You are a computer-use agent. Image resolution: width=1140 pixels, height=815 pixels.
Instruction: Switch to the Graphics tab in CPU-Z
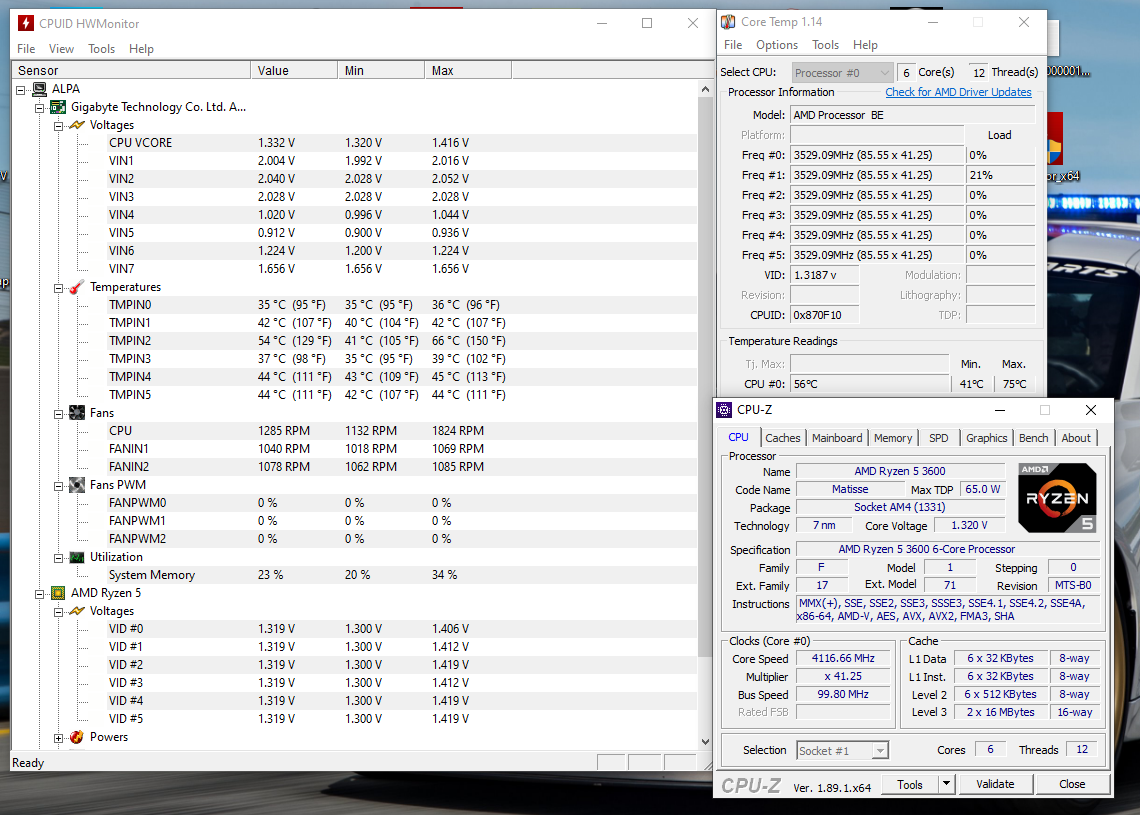[x=987, y=438]
